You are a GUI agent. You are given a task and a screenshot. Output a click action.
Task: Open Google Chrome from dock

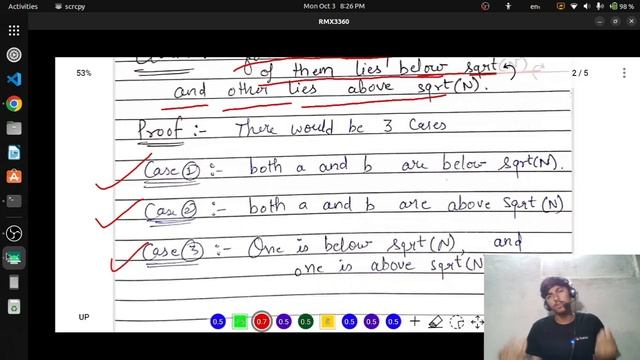14,104
